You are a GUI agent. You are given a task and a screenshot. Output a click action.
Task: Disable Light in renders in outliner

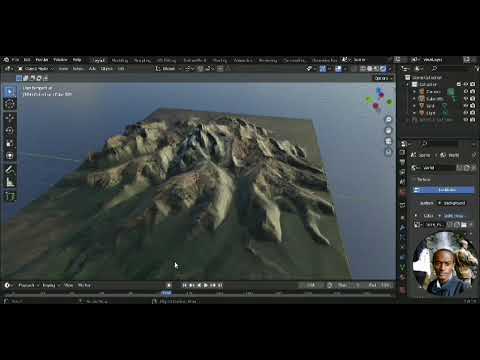tap(473, 113)
